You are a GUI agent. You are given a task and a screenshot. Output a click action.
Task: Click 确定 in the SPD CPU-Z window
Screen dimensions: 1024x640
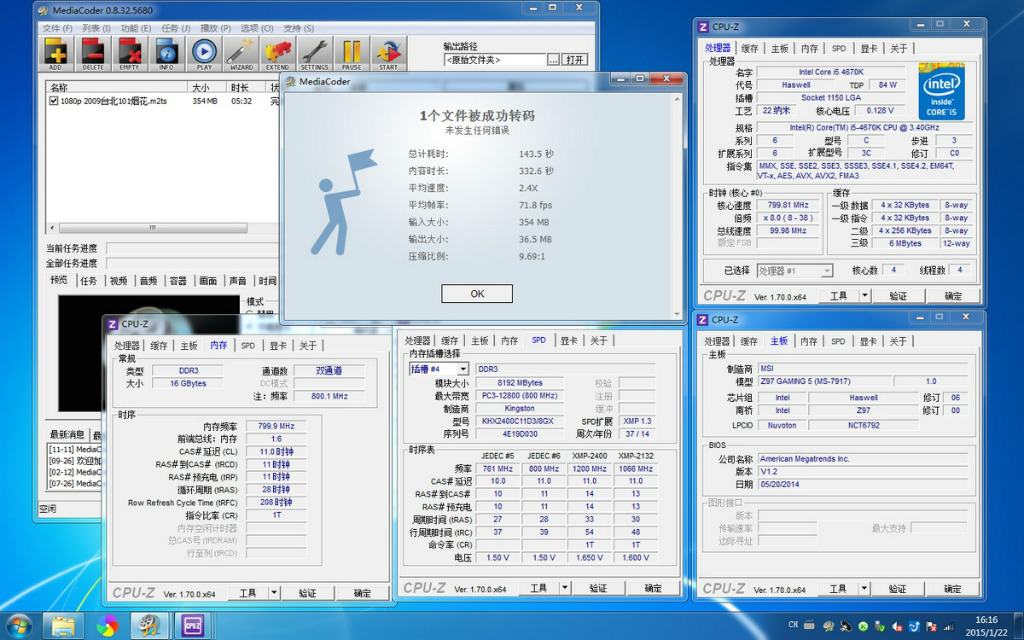(653, 588)
